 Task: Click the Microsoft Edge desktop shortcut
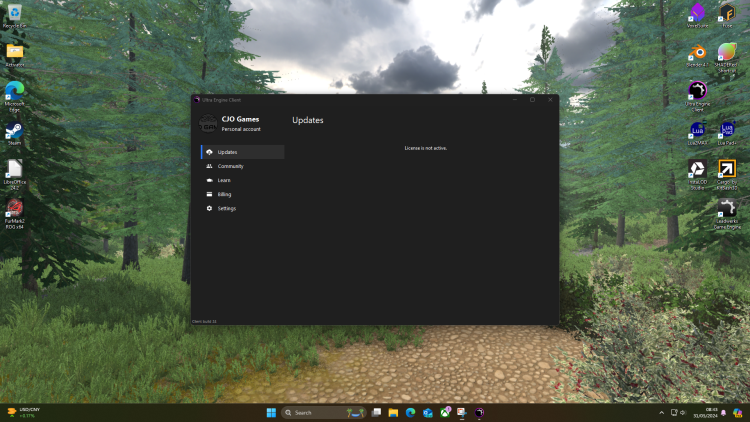pos(15,92)
